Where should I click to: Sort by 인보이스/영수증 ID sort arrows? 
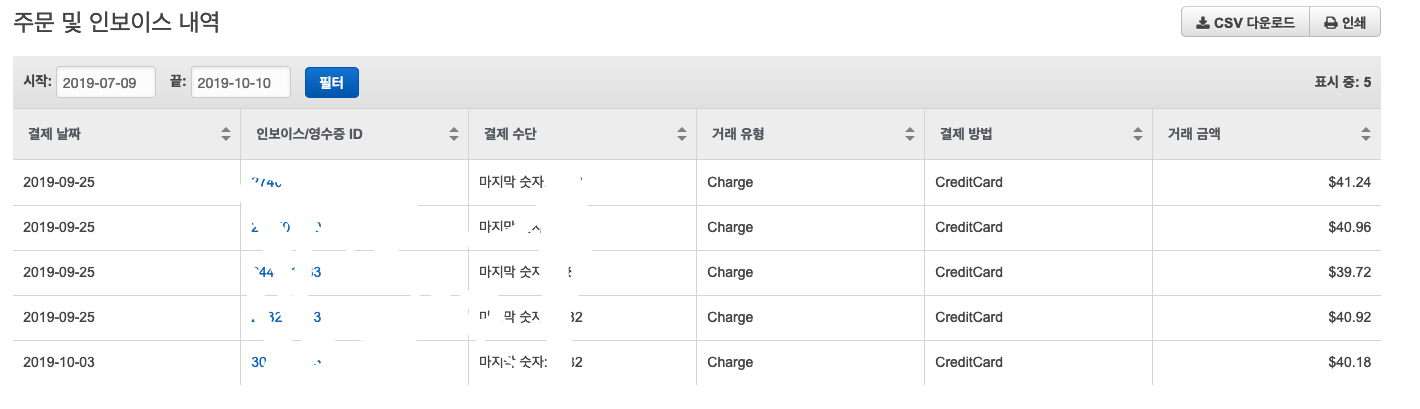(453, 134)
